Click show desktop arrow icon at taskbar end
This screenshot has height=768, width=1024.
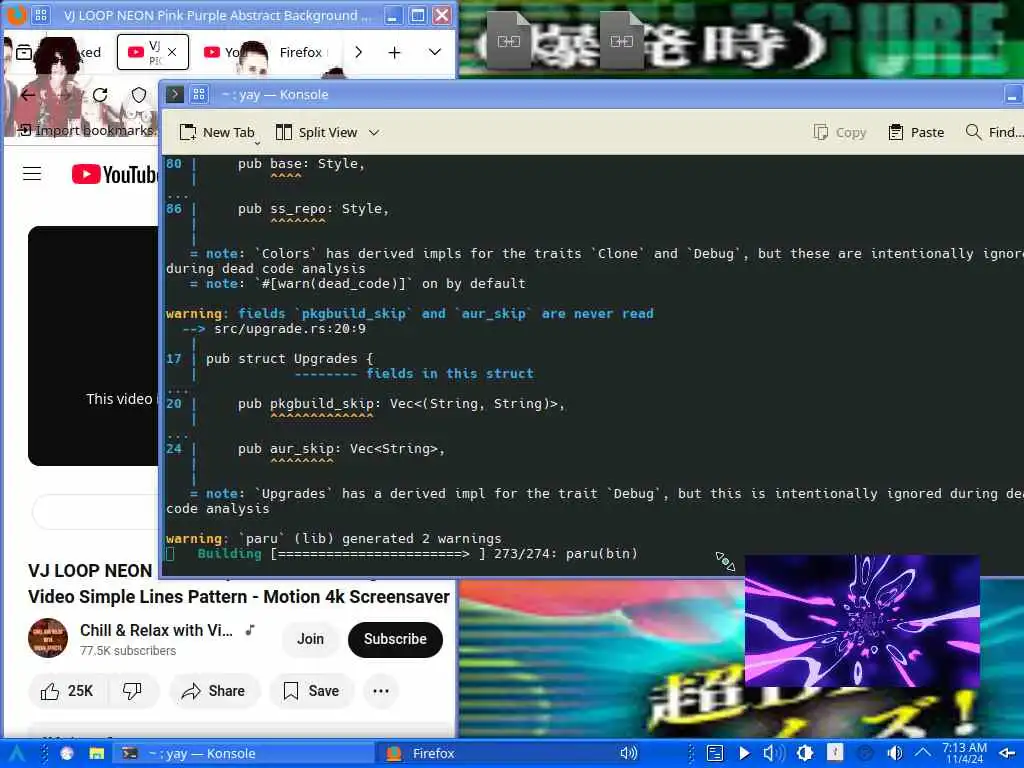(1008, 754)
